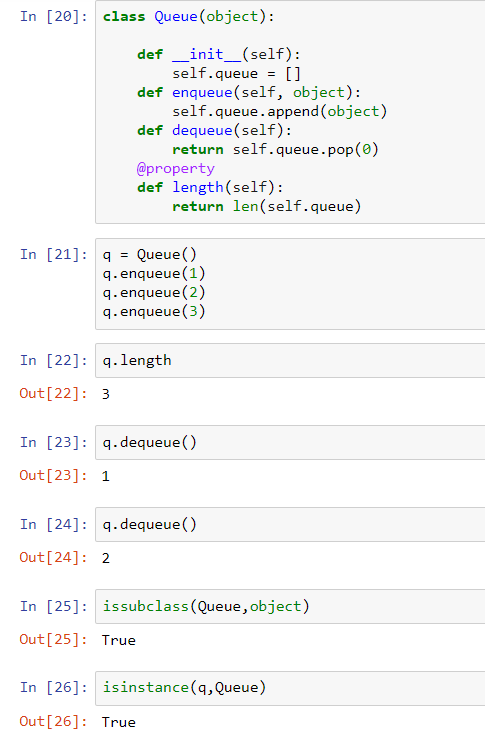Viewport: 485px width, 741px height.
Task: Click the Queue class definition cell
Action: pos(290,112)
